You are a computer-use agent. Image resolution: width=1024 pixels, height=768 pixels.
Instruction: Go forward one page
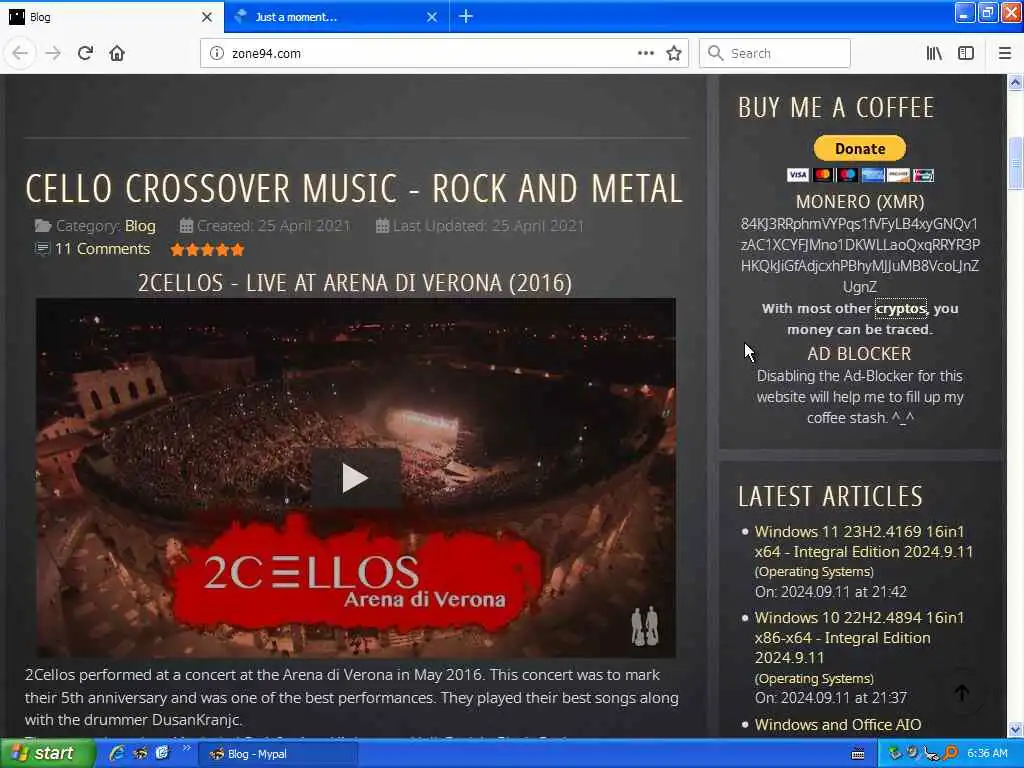point(53,53)
